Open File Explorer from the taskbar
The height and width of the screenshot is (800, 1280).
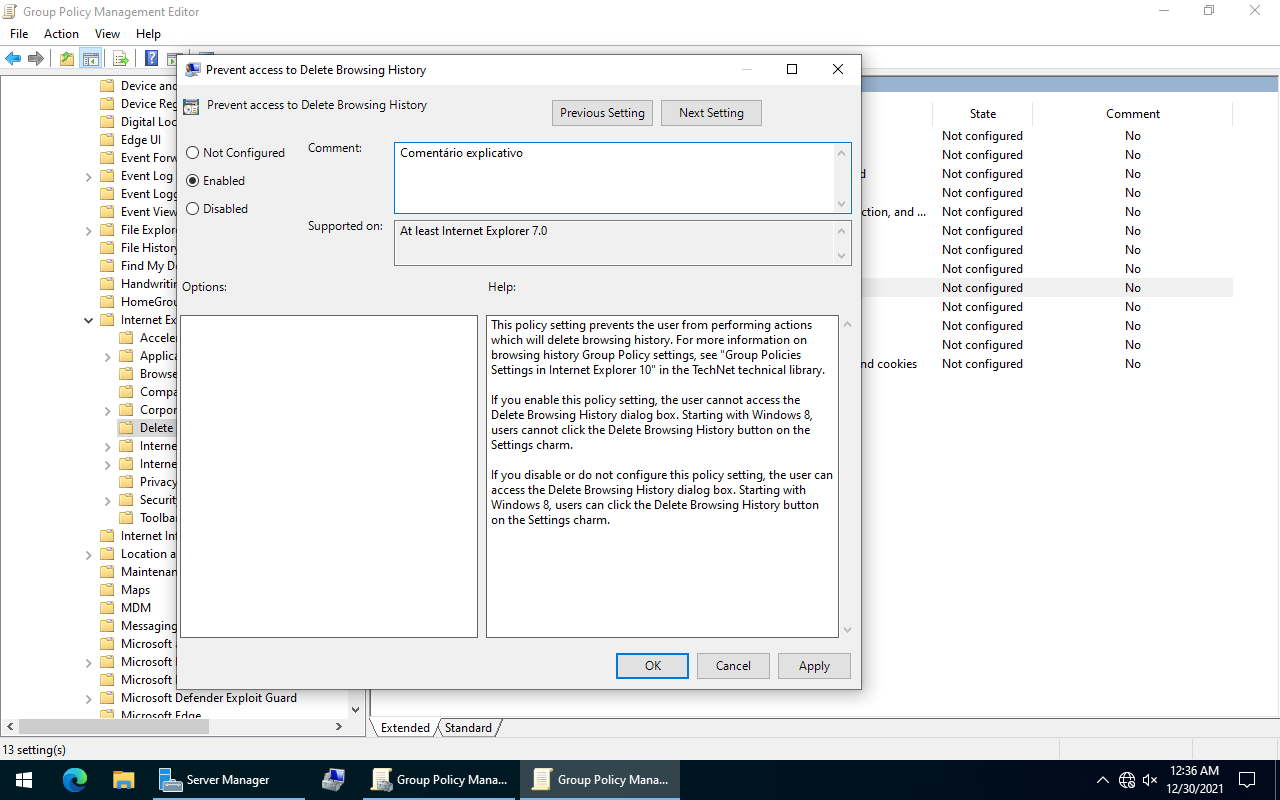click(x=123, y=779)
